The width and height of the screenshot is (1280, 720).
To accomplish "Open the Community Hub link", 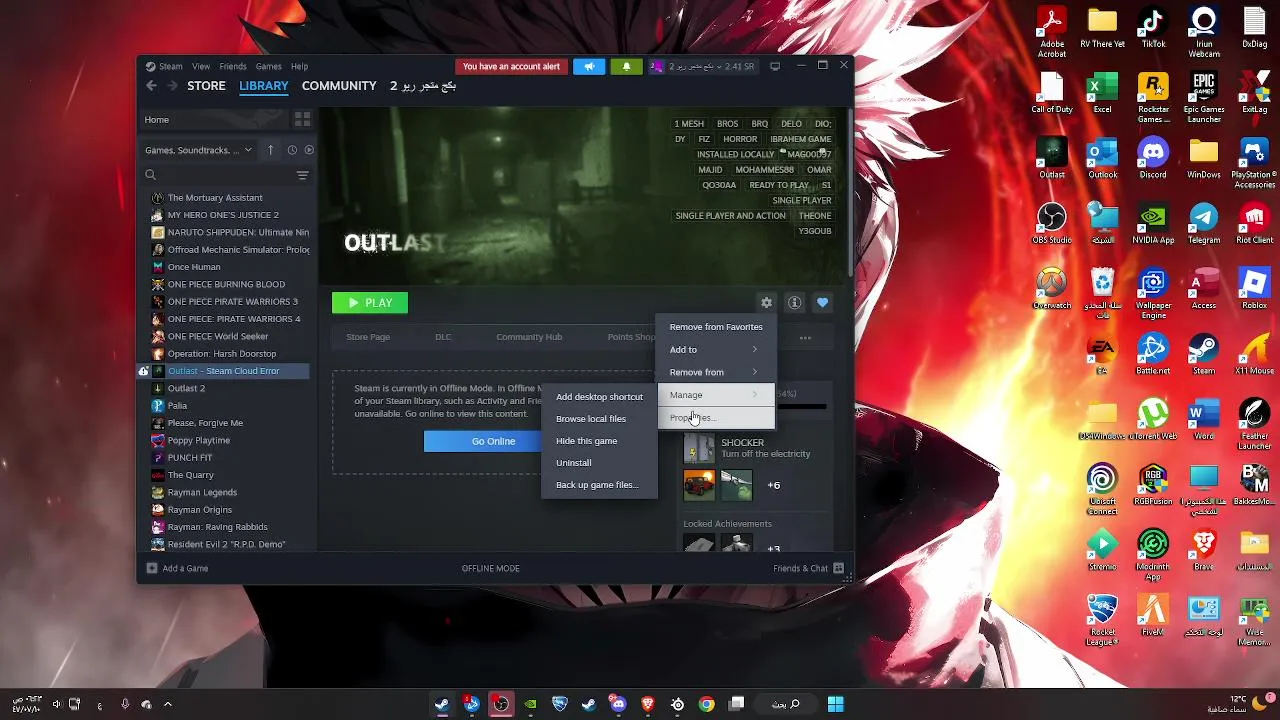I will pyautogui.click(x=529, y=337).
